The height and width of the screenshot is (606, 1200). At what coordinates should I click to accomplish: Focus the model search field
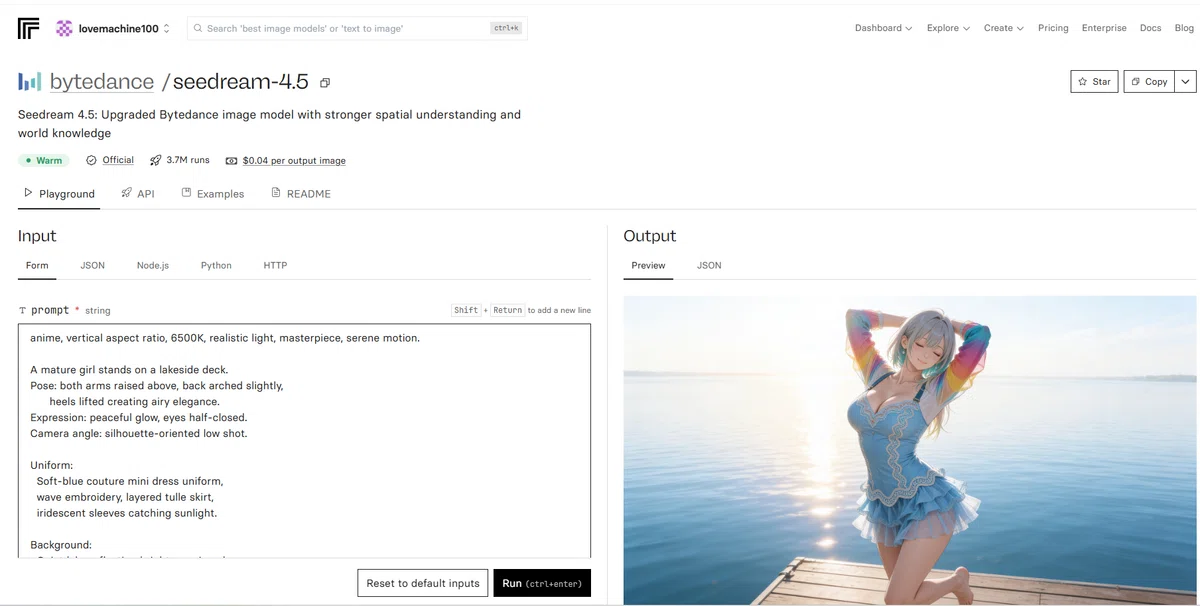(357, 28)
